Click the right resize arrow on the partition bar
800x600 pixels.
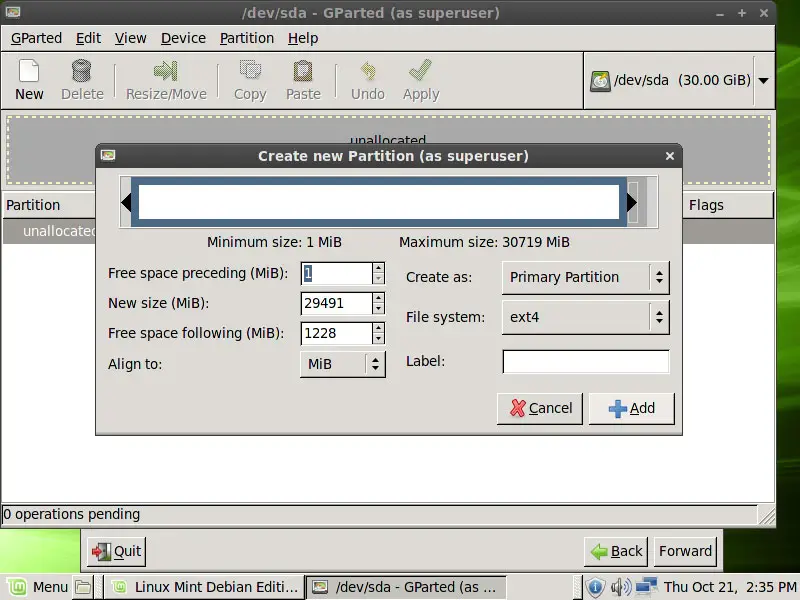(632, 202)
